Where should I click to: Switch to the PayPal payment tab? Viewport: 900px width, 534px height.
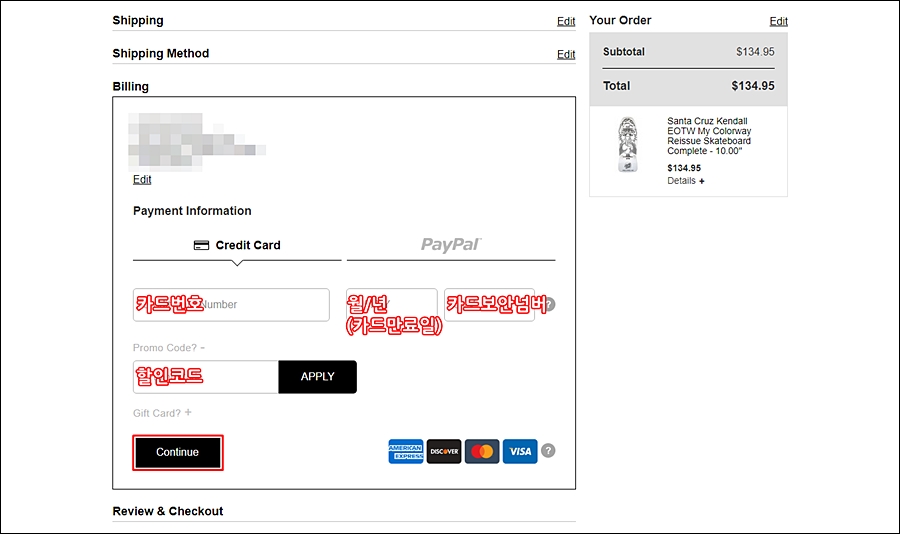pyautogui.click(x=451, y=246)
